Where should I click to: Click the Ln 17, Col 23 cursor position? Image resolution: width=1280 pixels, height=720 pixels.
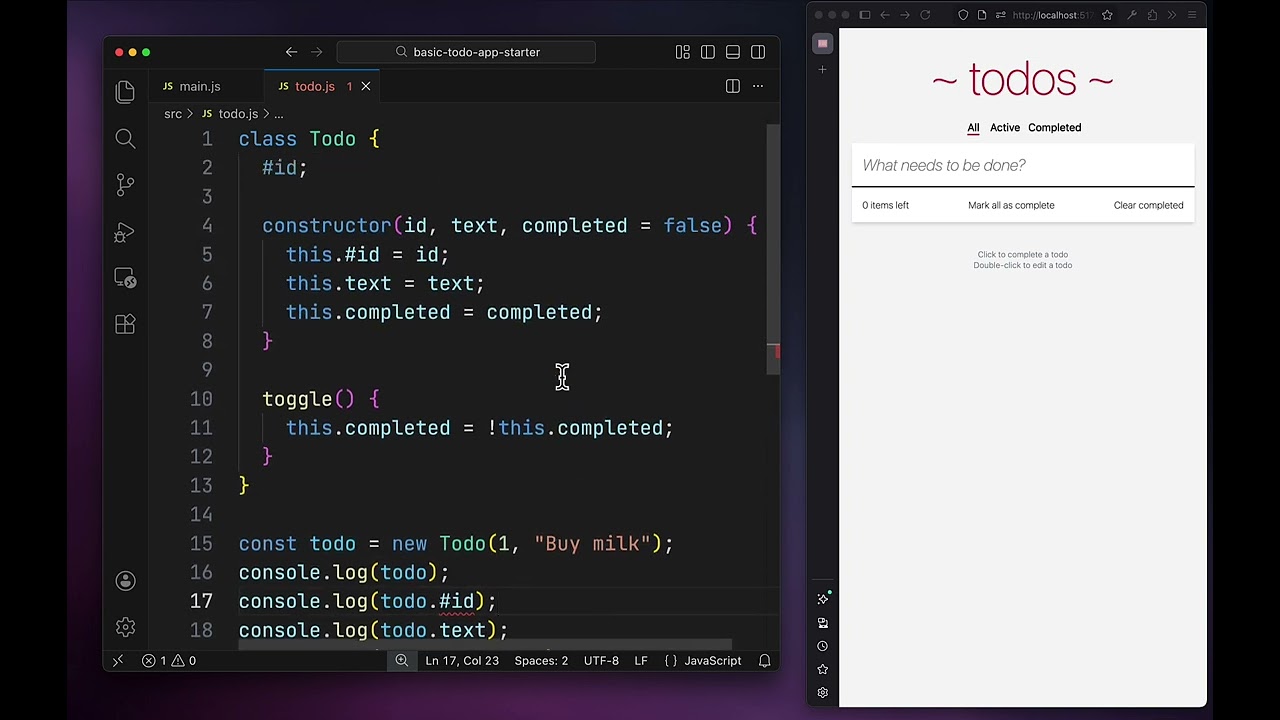point(462,660)
